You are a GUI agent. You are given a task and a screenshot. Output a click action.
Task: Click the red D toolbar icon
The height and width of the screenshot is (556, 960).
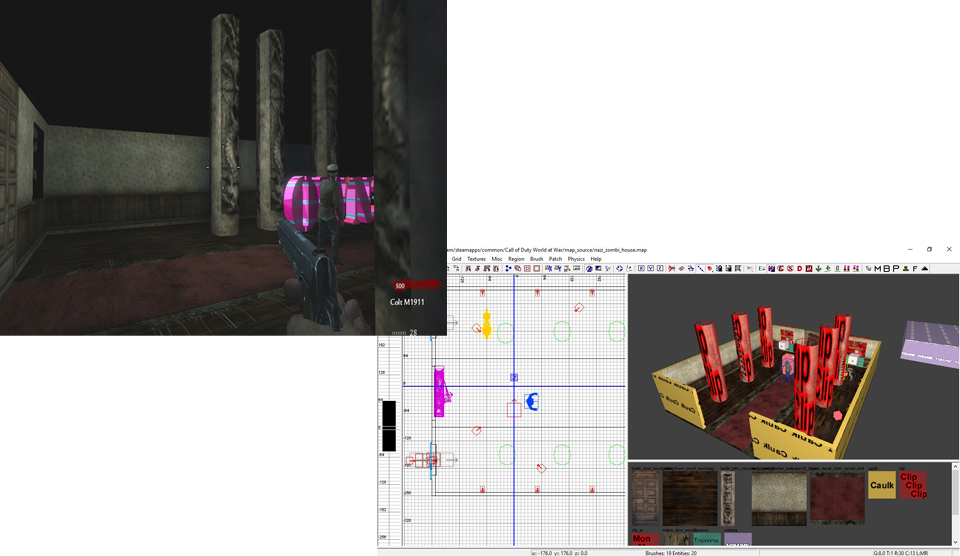click(x=800, y=268)
